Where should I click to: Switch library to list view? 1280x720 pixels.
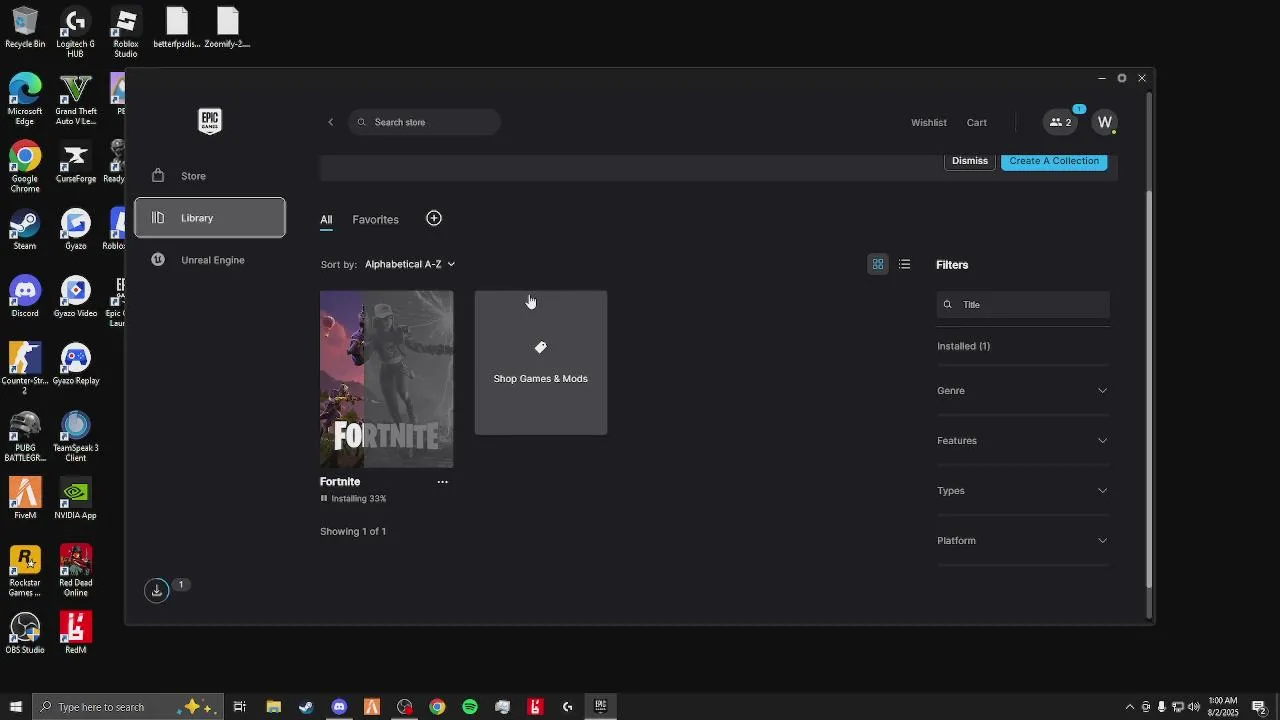(904, 264)
